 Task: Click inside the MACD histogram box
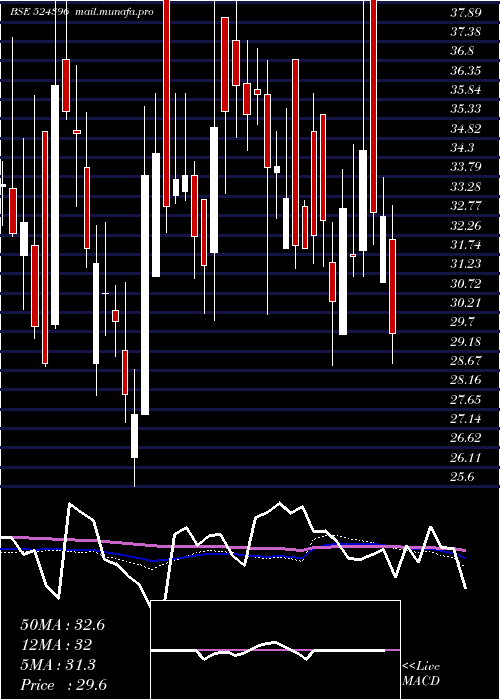[x=275, y=650]
